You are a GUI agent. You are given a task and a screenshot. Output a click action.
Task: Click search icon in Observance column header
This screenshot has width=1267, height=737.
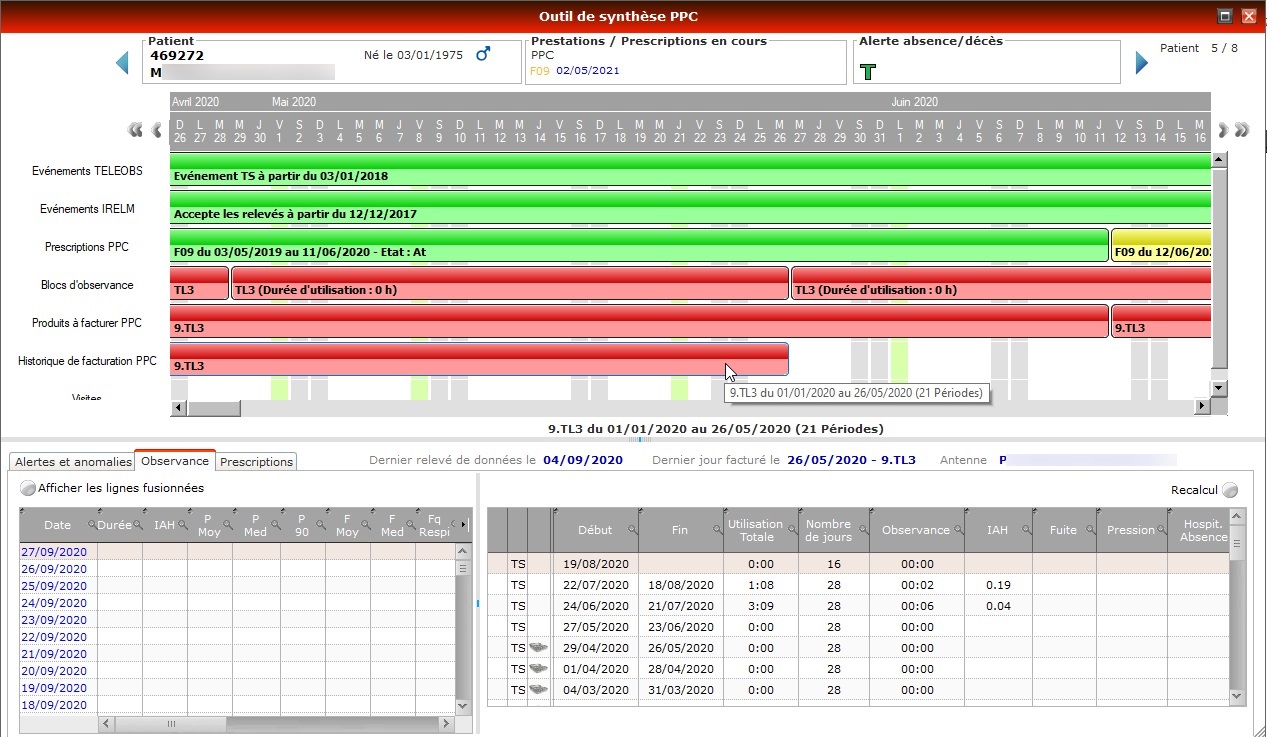pos(958,530)
